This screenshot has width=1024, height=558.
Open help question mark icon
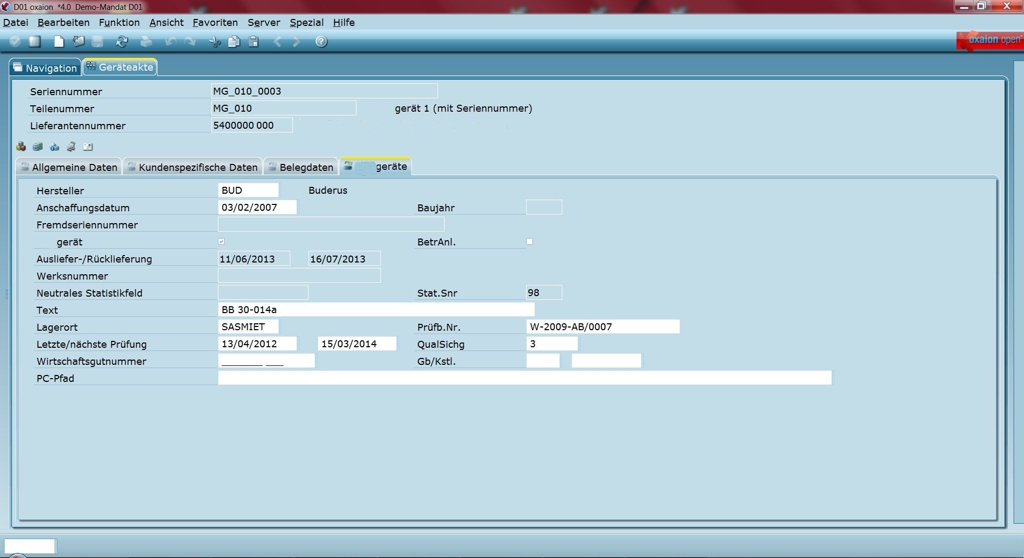321,42
